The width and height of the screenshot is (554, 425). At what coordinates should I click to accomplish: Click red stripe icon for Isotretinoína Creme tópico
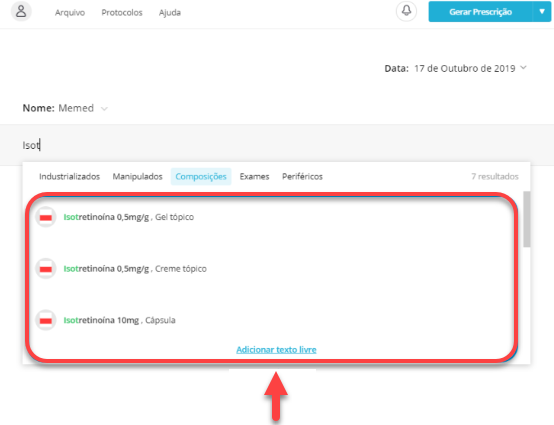(46, 269)
